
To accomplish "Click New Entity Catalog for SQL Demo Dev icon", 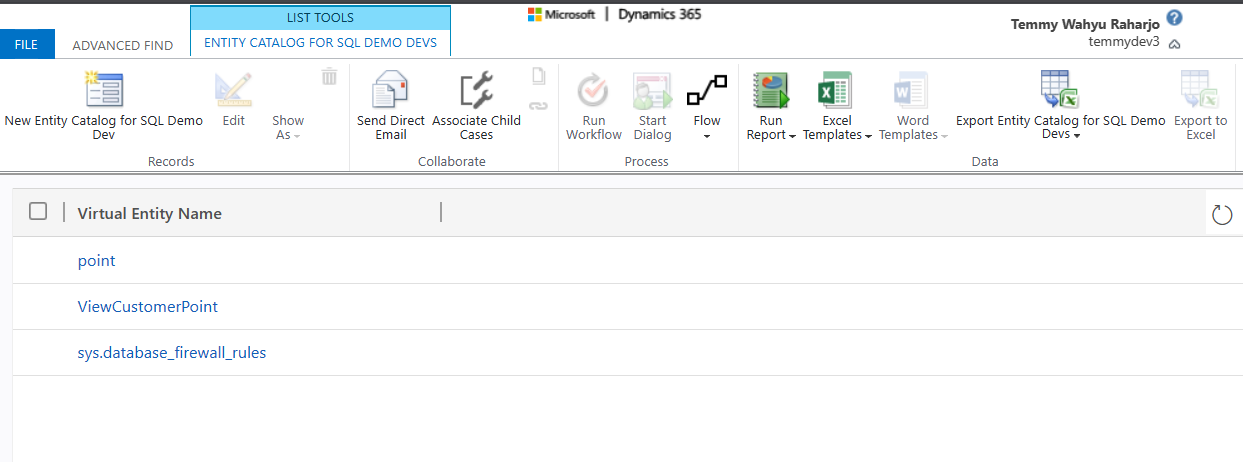I will pos(103,90).
